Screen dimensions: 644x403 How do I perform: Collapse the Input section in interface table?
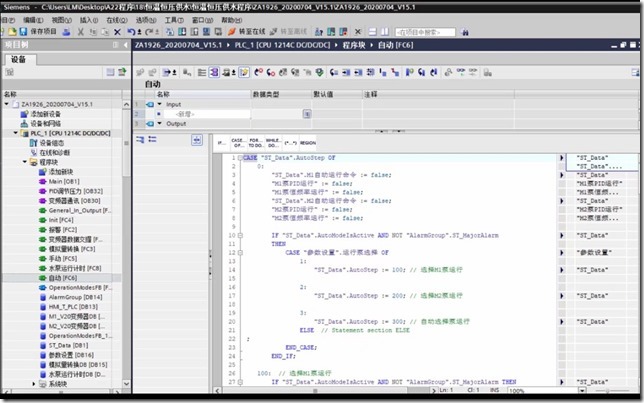(160, 104)
